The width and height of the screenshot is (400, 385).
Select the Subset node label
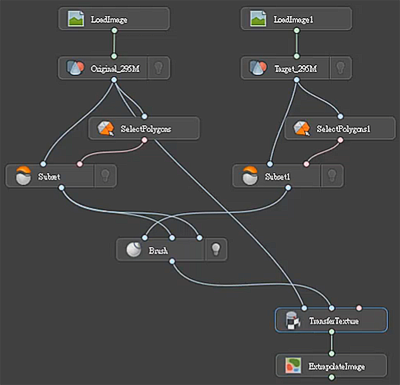pos(49,176)
